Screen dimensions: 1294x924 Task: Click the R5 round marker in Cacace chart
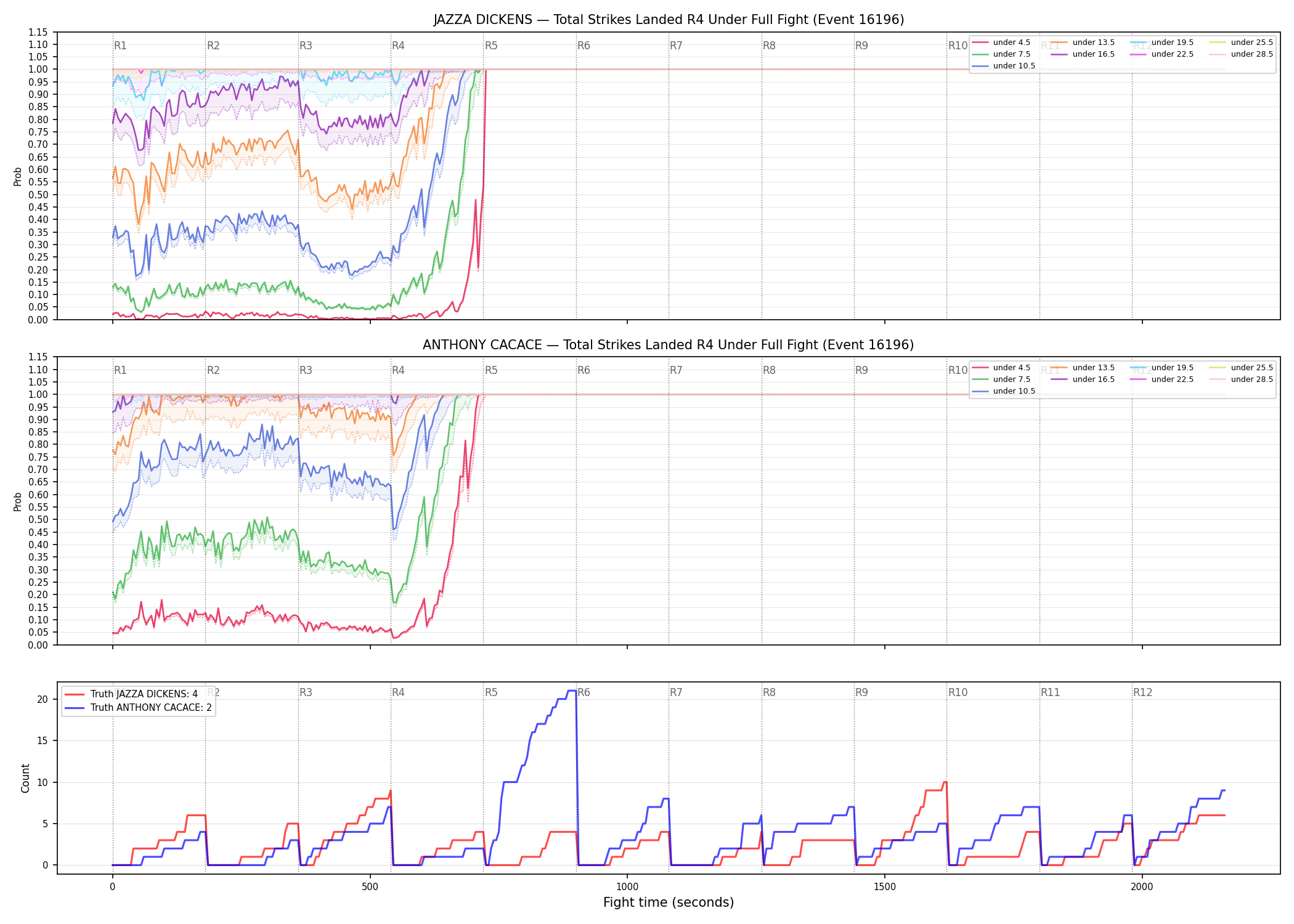[x=491, y=370]
